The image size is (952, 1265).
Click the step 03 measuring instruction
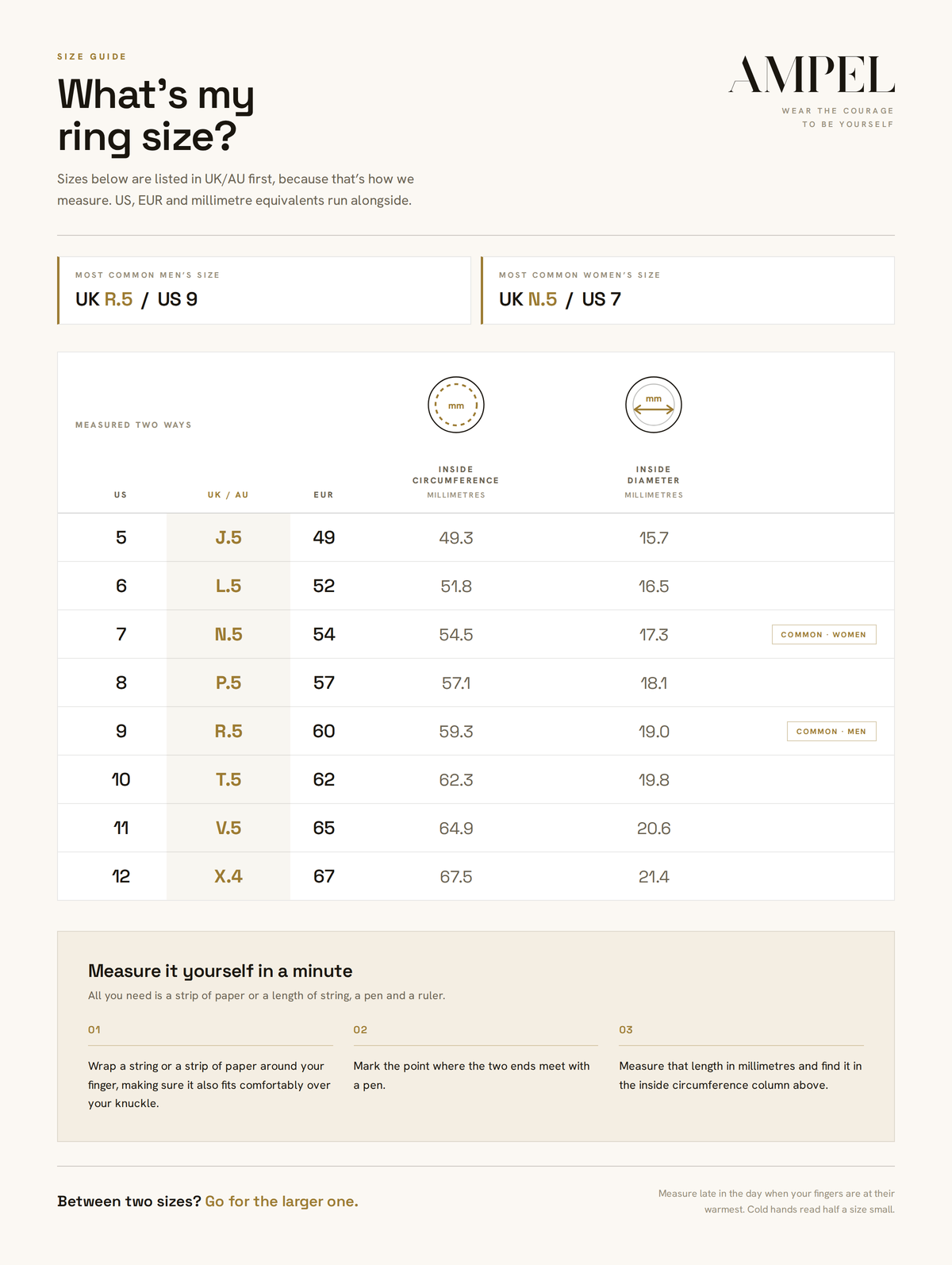[741, 1075]
